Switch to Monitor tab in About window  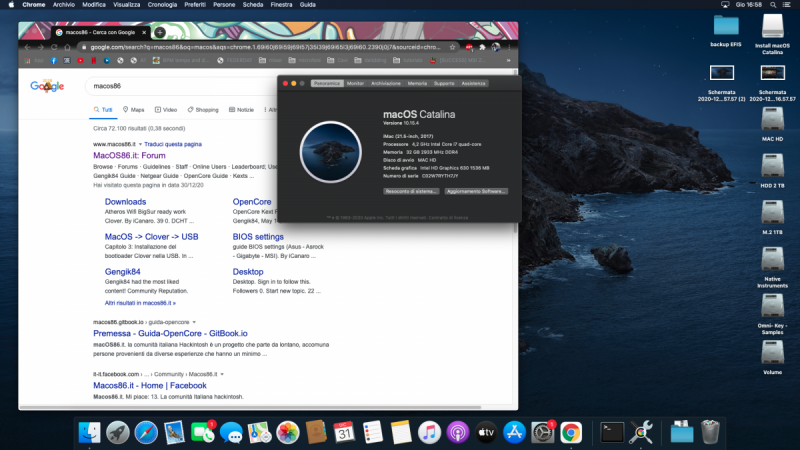click(x=355, y=83)
